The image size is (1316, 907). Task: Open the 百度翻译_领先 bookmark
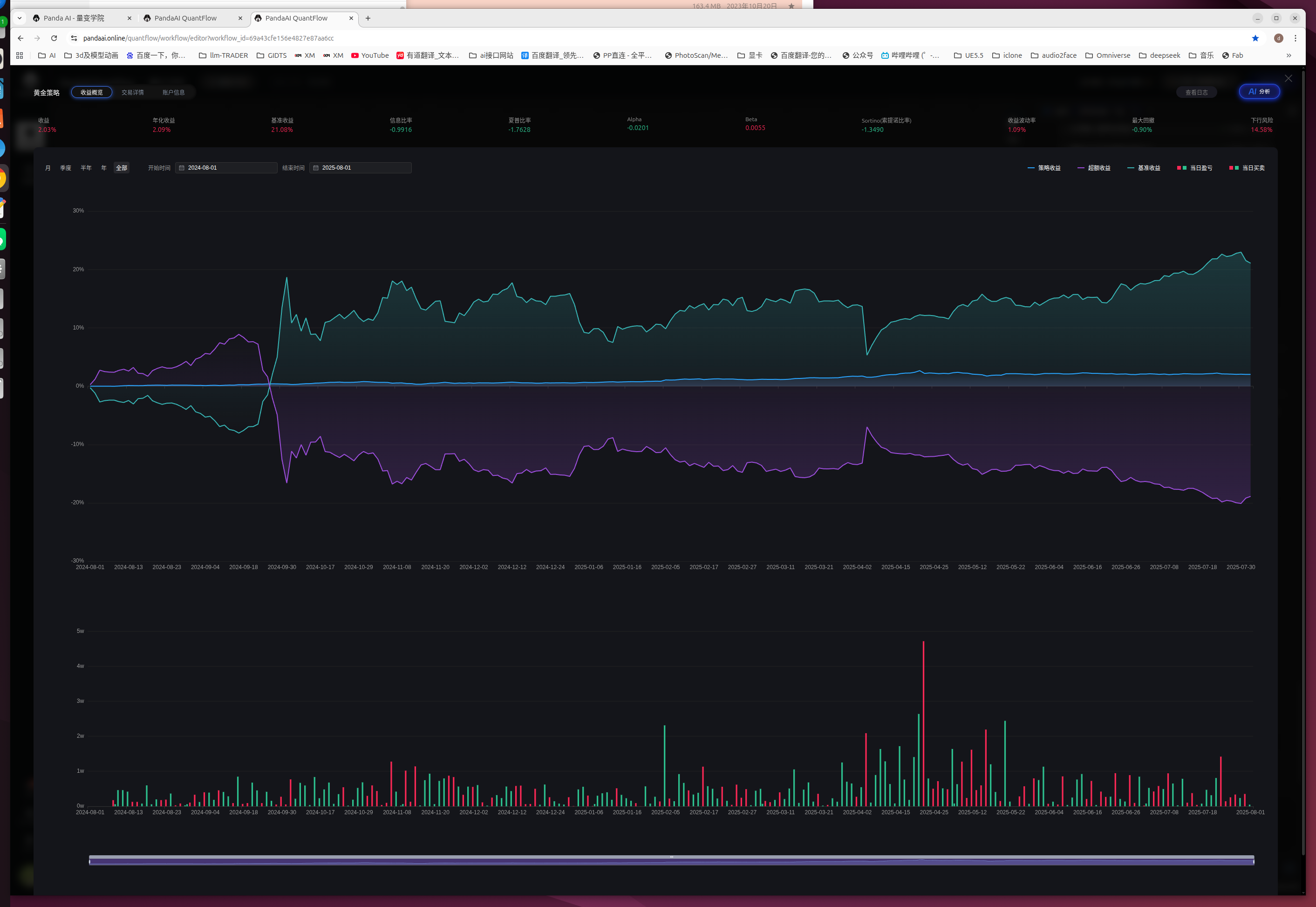pos(552,55)
